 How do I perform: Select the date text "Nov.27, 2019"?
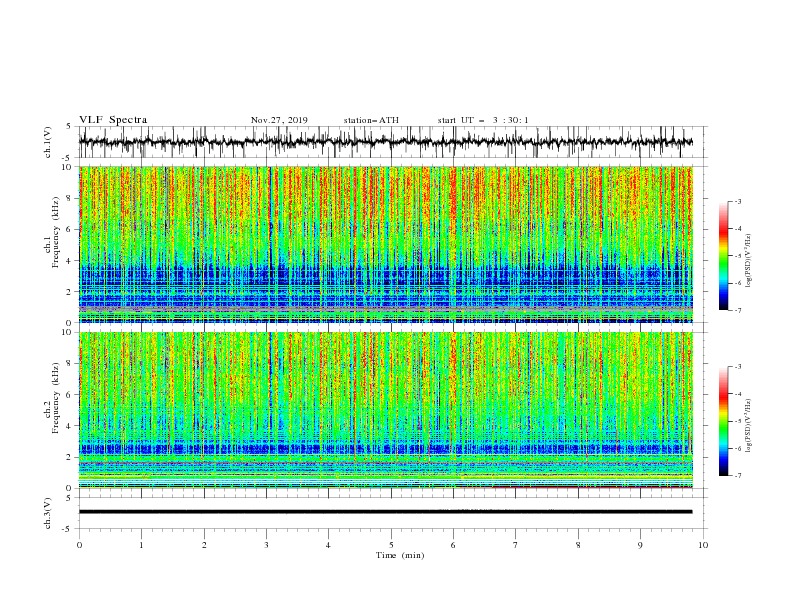(x=279, y=120)
